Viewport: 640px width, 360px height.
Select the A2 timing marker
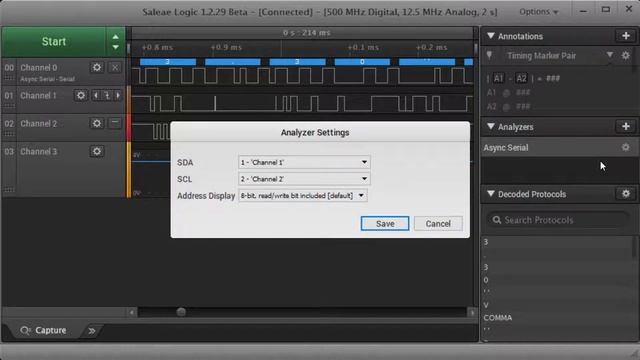coord(521,78)
